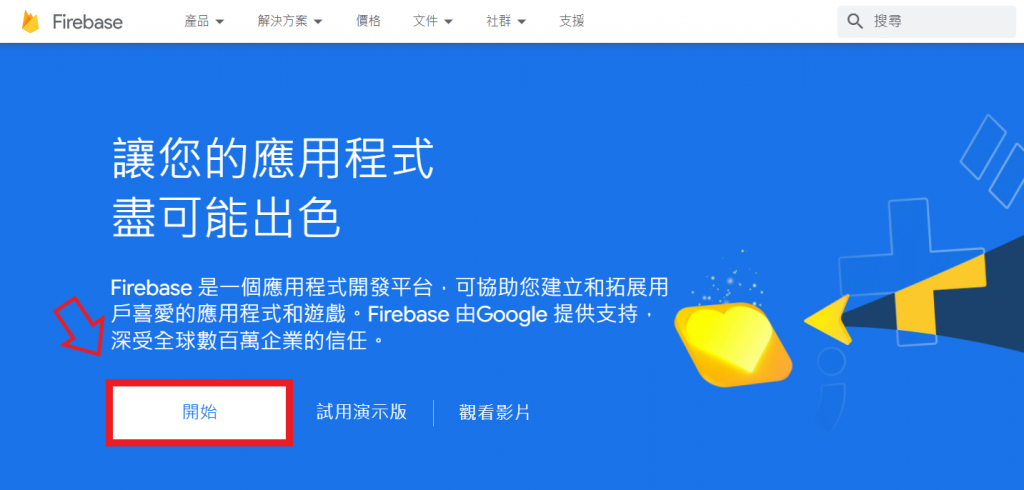Open the 文件 dropdown menu
1024x490 pixels.
coord(433,22)
